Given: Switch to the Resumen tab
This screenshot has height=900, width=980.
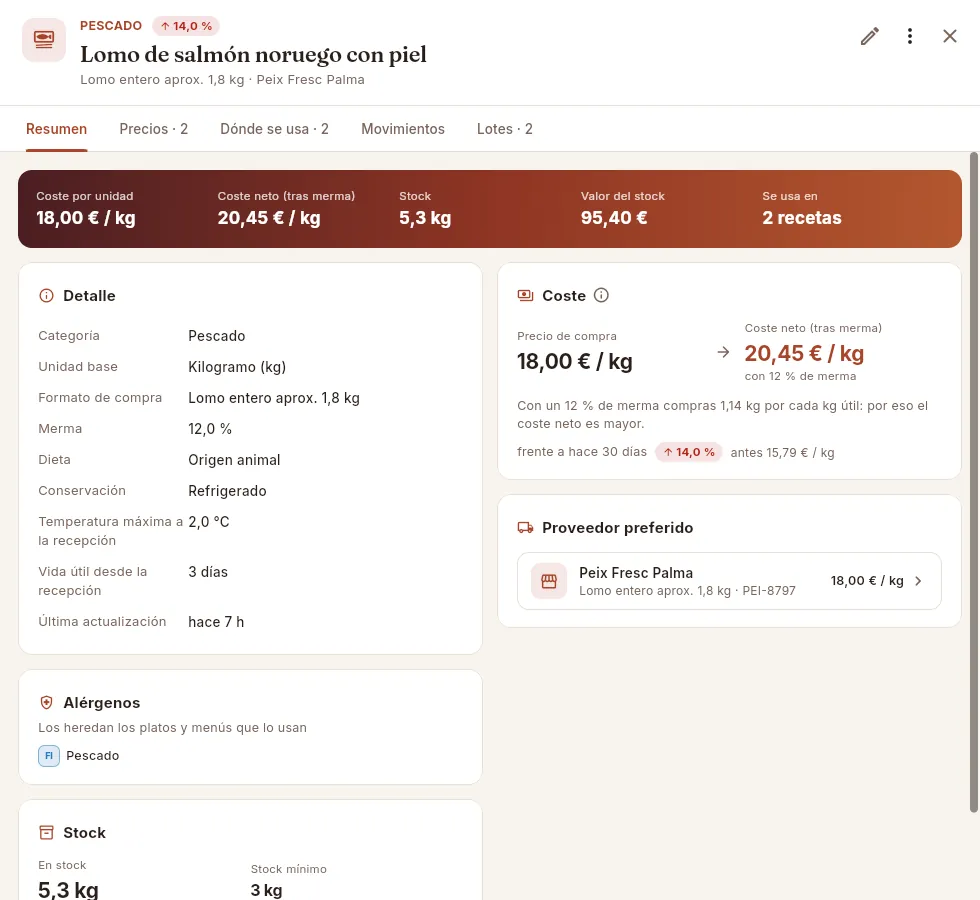Looking at the screenshot, I should pos(56,129).
